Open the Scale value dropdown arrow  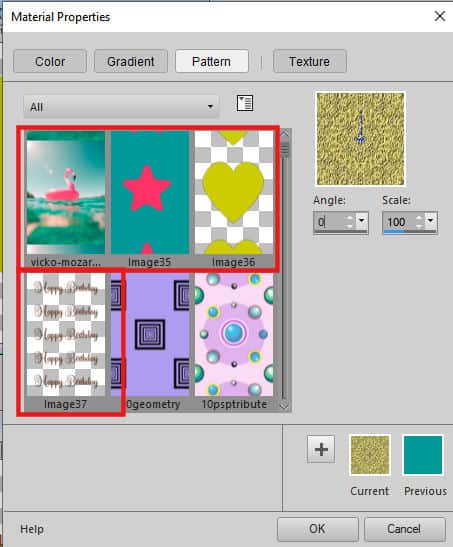coord(431,220)
